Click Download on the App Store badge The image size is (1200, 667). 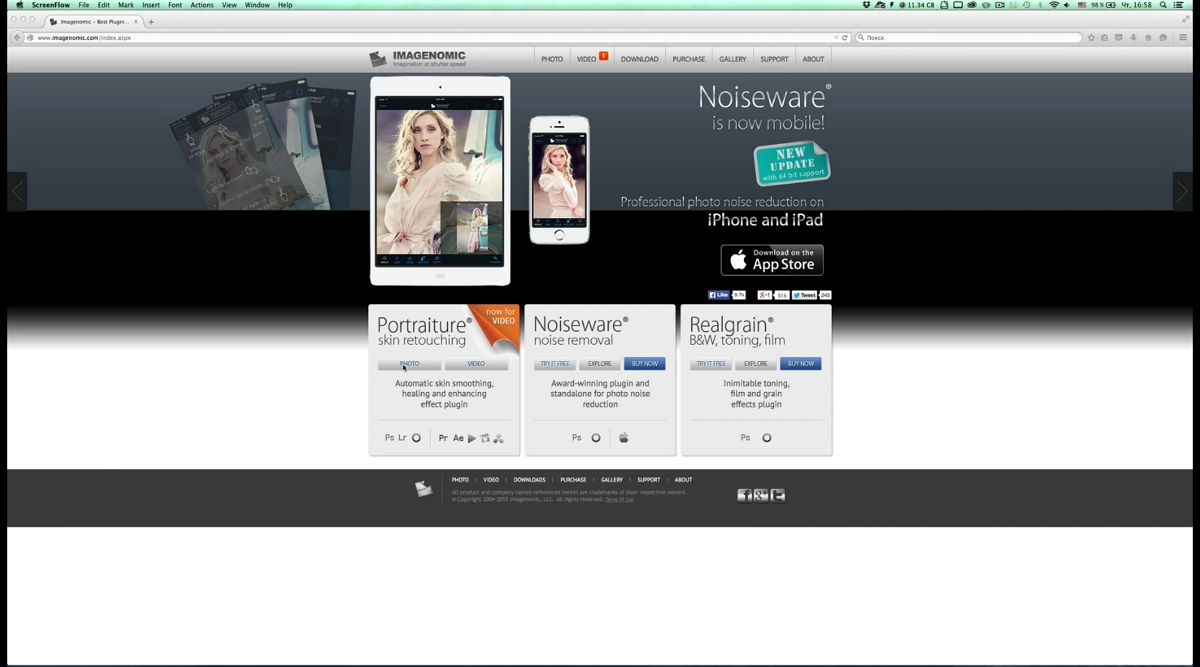[x=772, y=260]
